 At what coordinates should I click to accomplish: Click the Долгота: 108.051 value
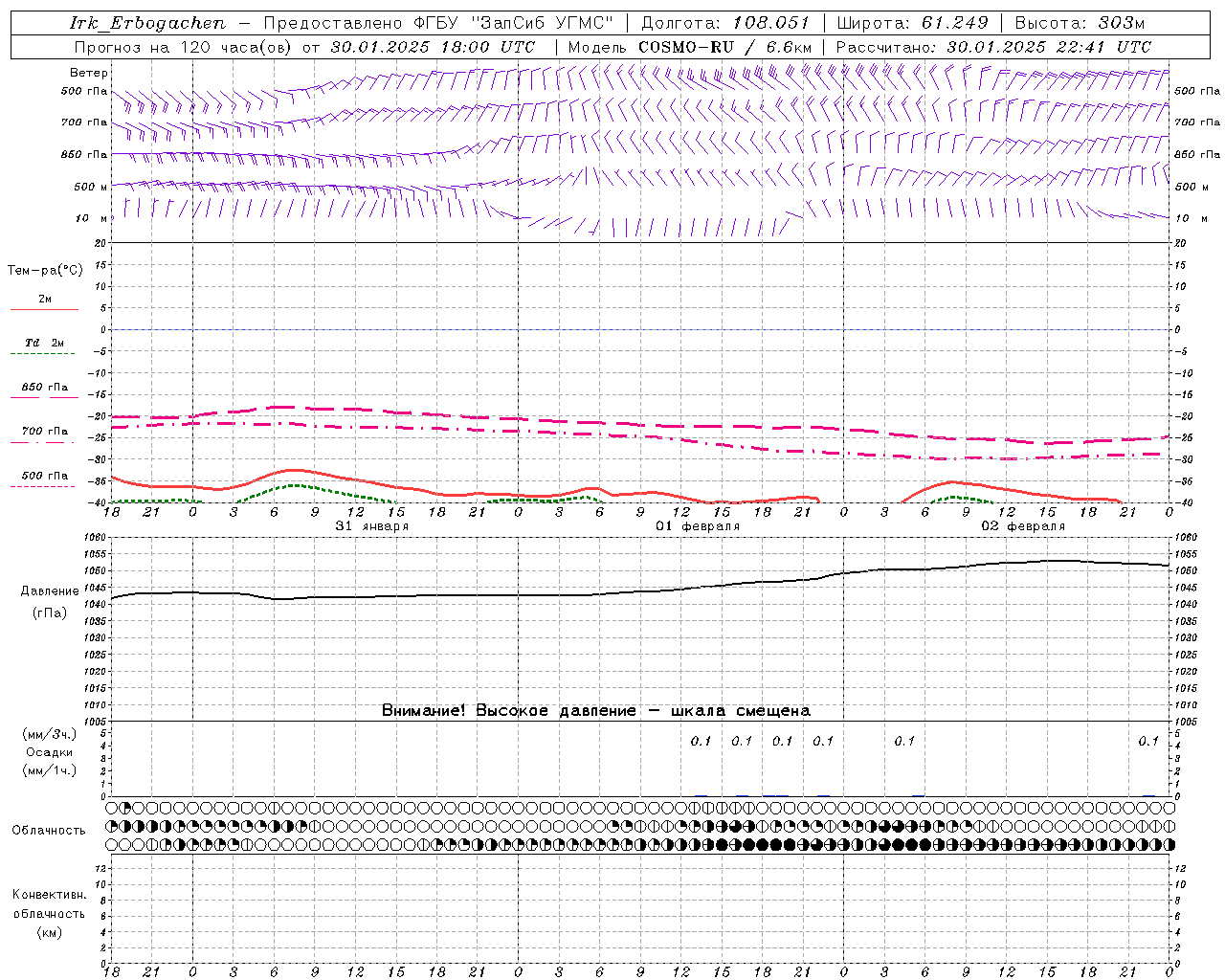tap(724, 23)
